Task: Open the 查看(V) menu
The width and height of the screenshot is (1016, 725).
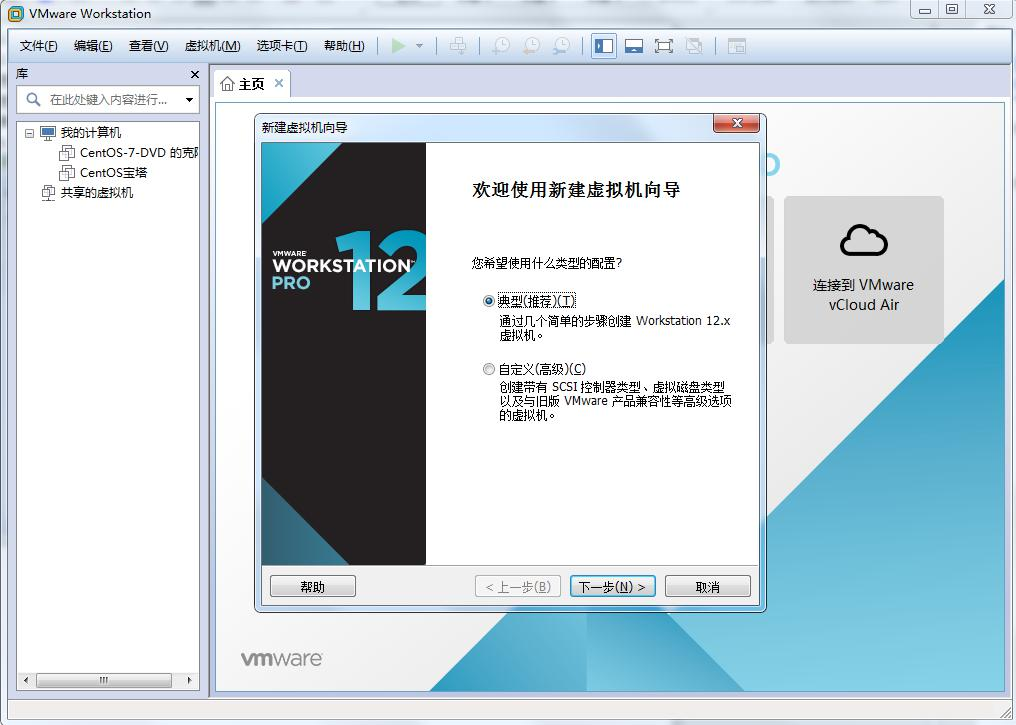Action: tap(148, 46)
